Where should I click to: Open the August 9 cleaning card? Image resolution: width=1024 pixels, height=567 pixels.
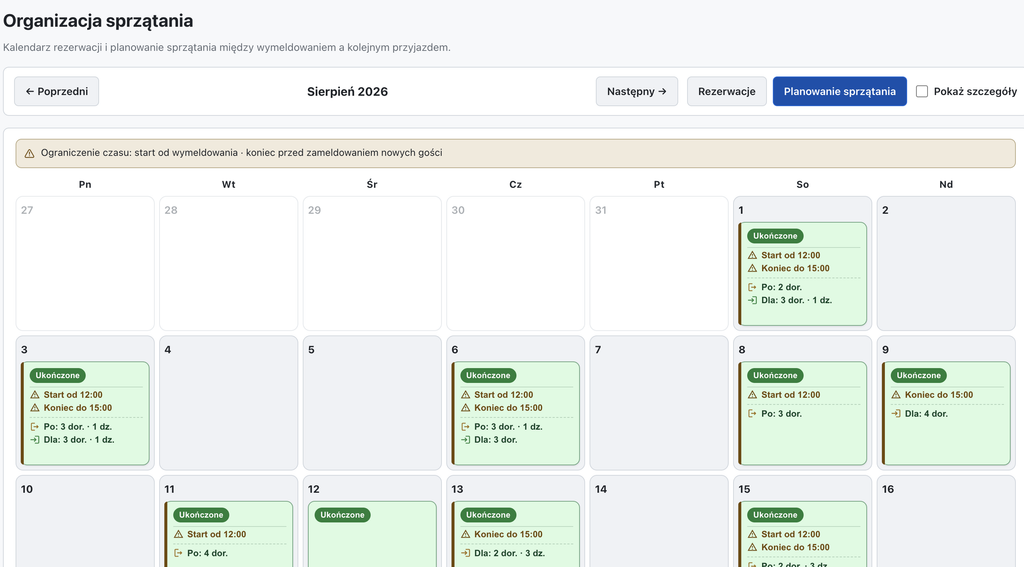pos(946,413)
